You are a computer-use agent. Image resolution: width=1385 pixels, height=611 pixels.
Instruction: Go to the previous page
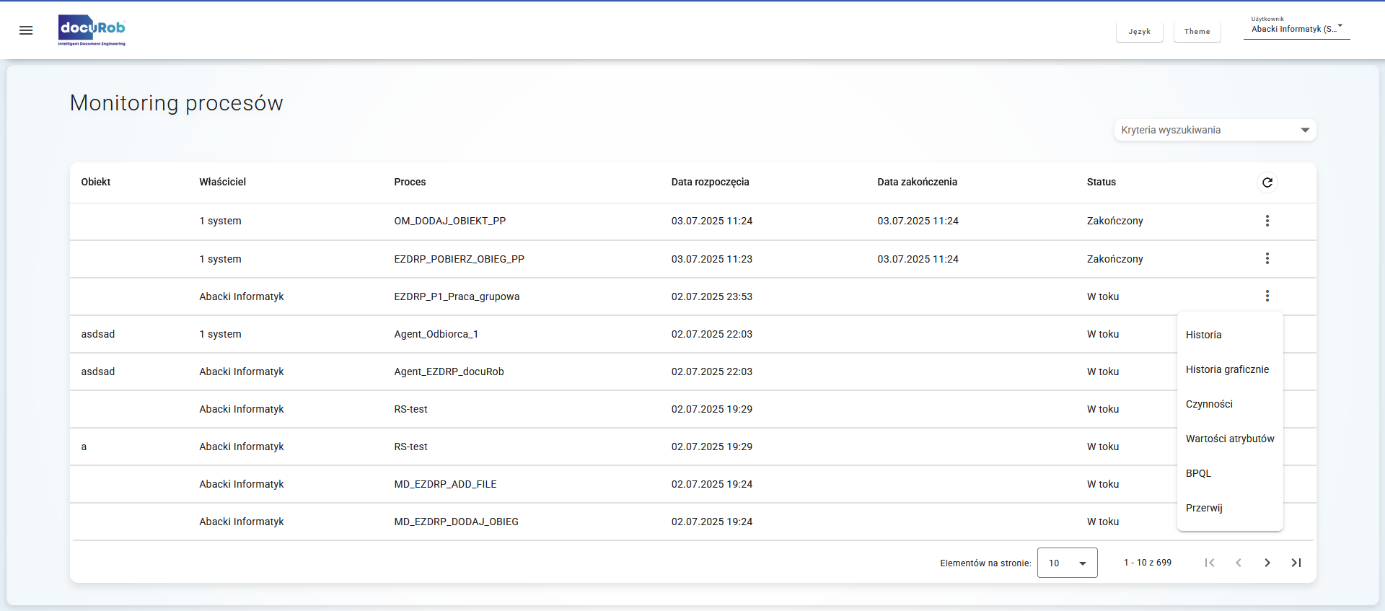click(1238, 563)
